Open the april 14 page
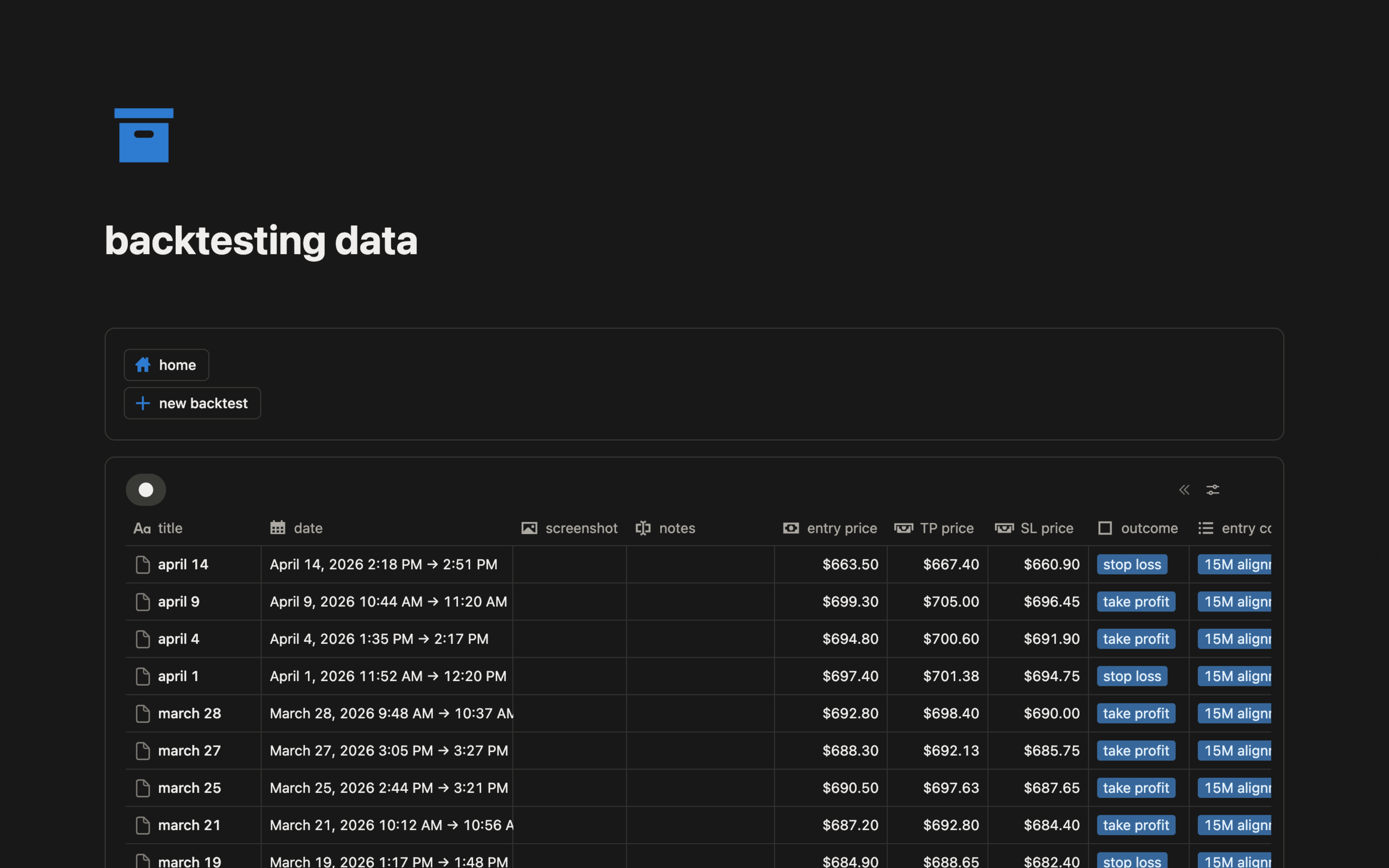Image resolution: width=1389 pixels, height=868 pixels. click(x=183, y=564)
